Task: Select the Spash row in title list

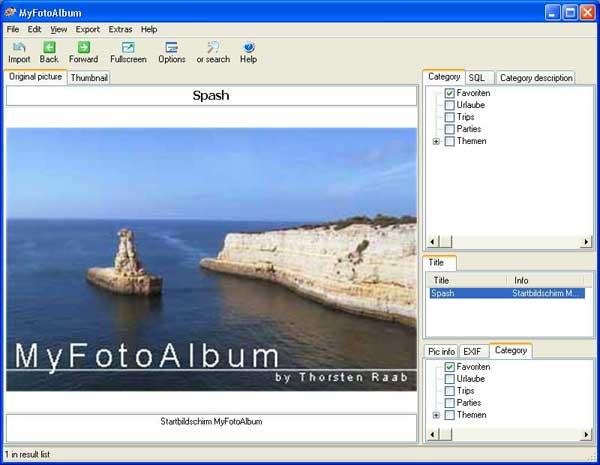Action: coord(507,293)
